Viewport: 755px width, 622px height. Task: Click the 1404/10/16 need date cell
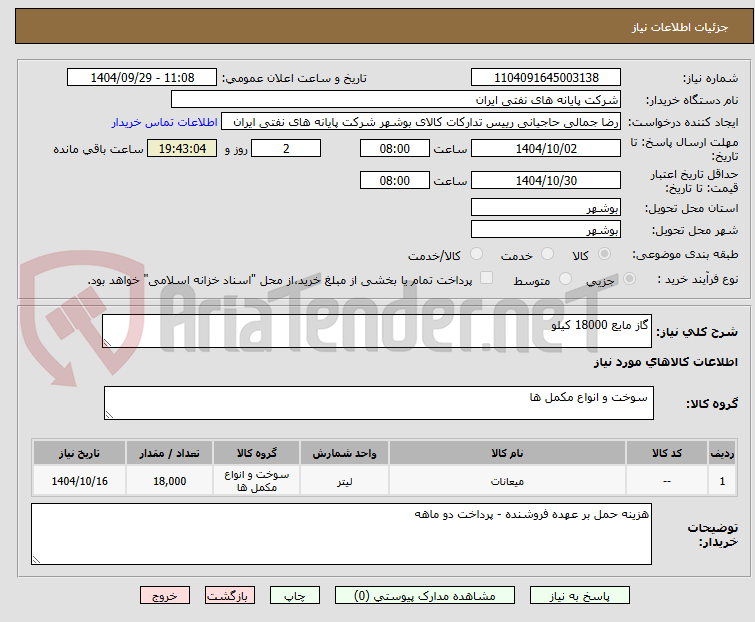[x=79, y=481]
